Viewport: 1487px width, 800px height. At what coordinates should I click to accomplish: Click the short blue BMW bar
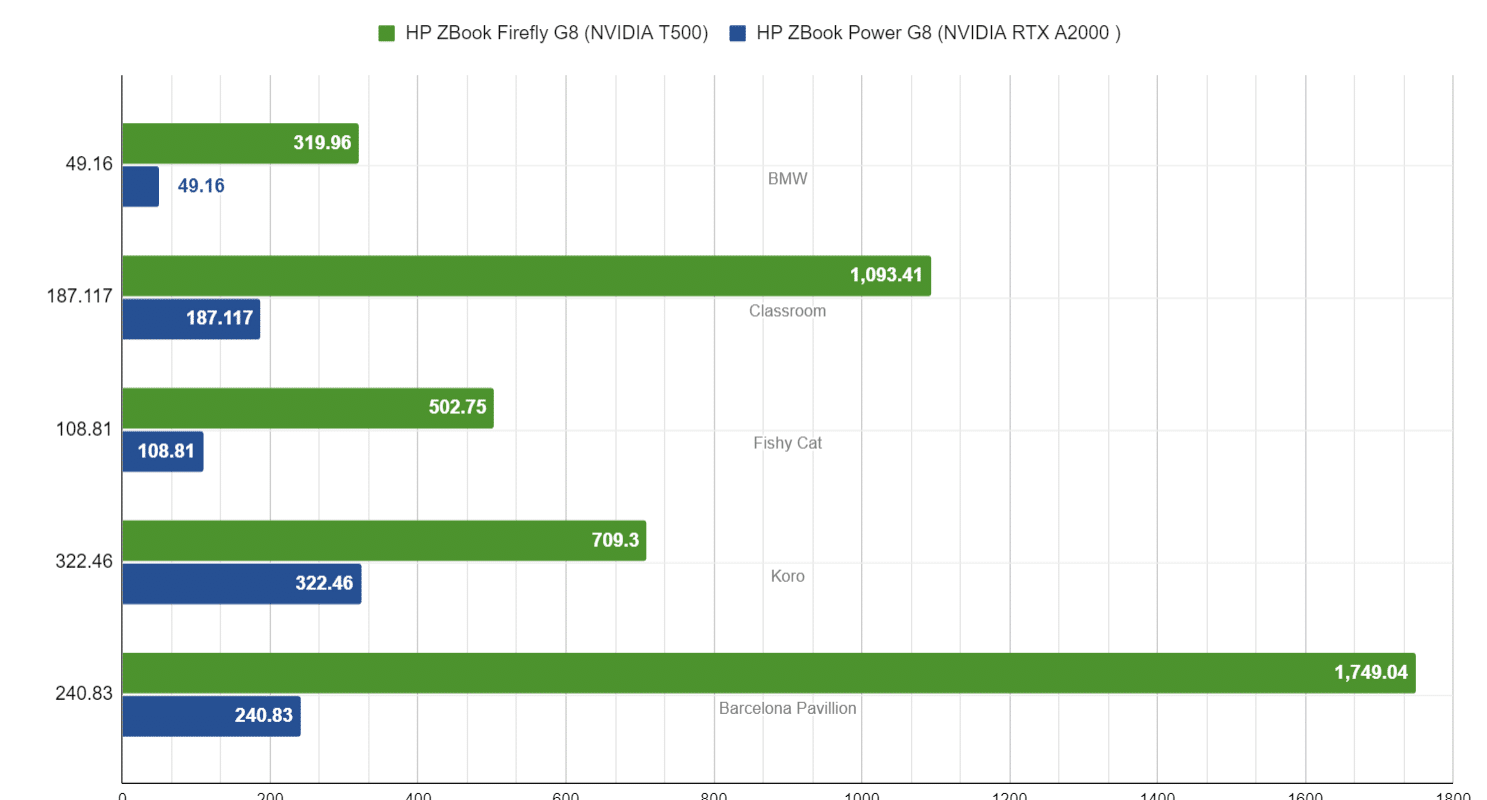coord(141,187)
